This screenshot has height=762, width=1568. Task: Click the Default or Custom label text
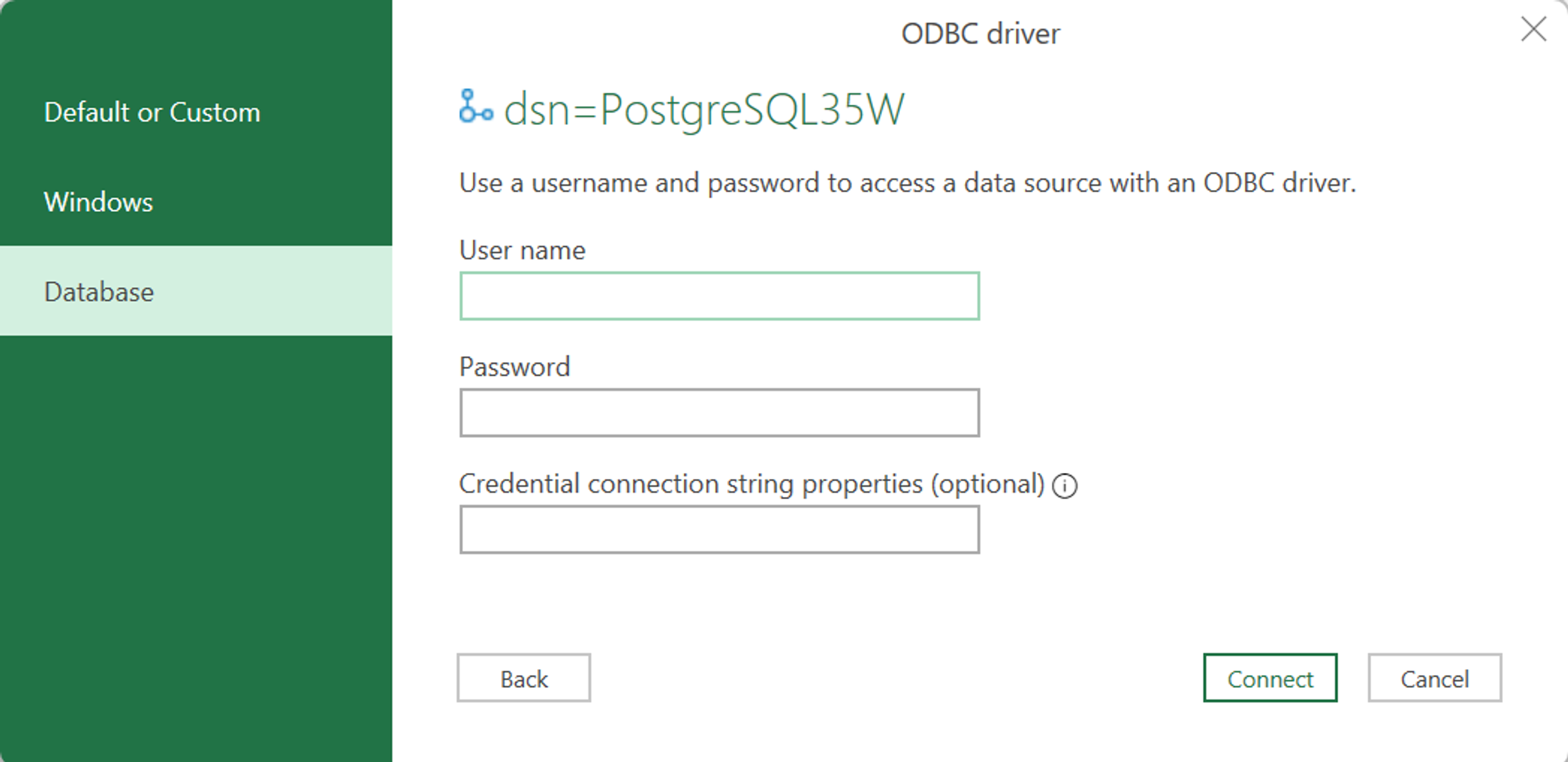tap(152, 112)
